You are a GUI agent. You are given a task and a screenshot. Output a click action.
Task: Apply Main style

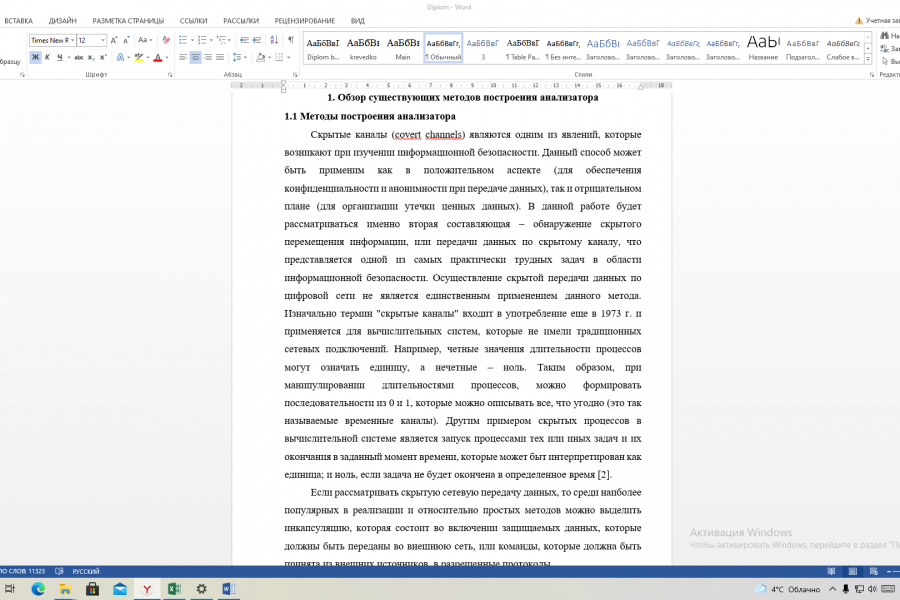click(403, 48)
